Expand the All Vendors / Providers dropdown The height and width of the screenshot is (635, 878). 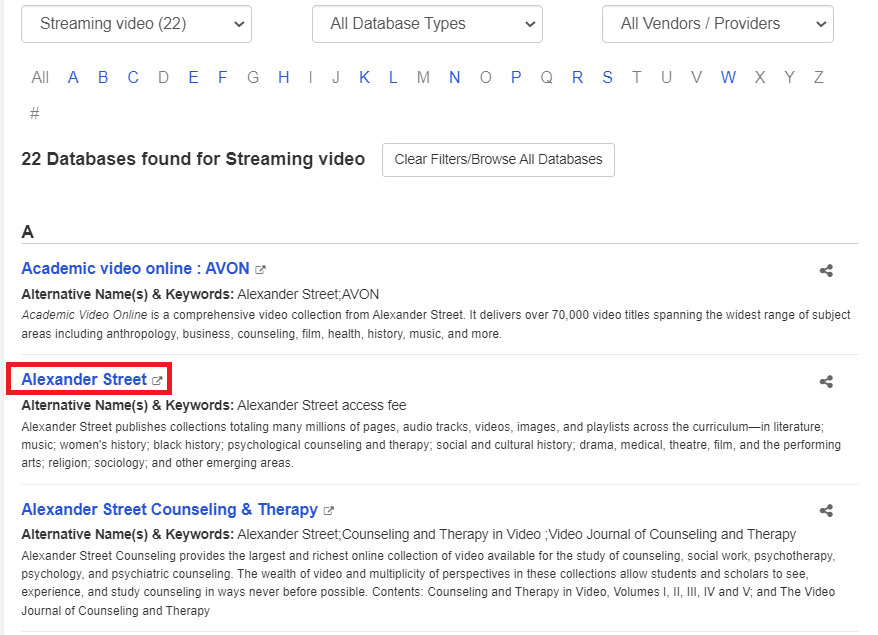718,24
